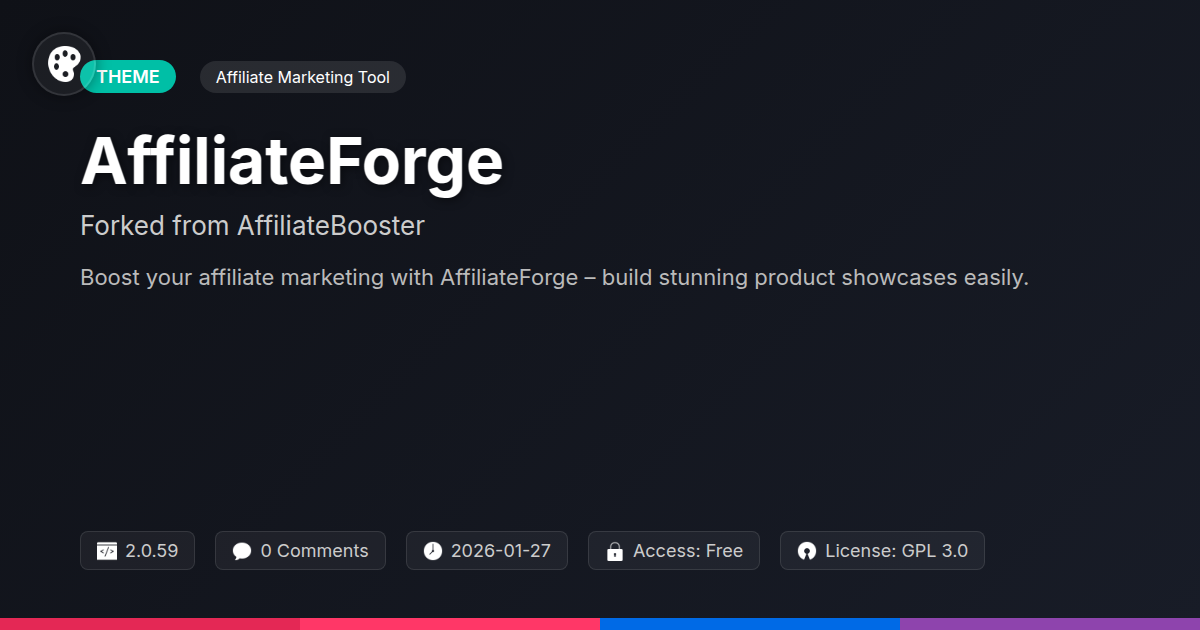Click the lock access icon

pyautogui.click(x=614, y=551)
